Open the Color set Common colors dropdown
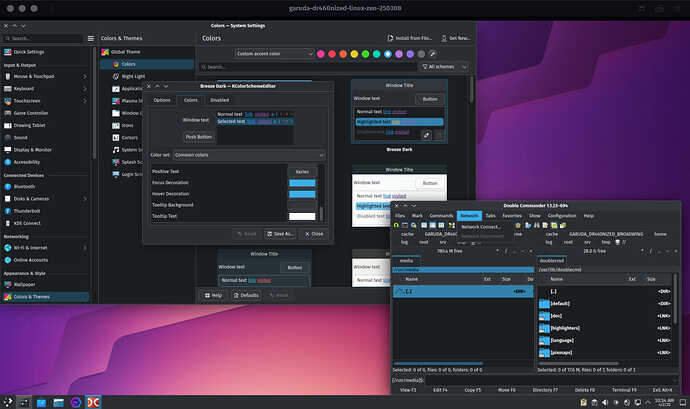This screenshot has width=690, height=409. click(x=249, y=155)
